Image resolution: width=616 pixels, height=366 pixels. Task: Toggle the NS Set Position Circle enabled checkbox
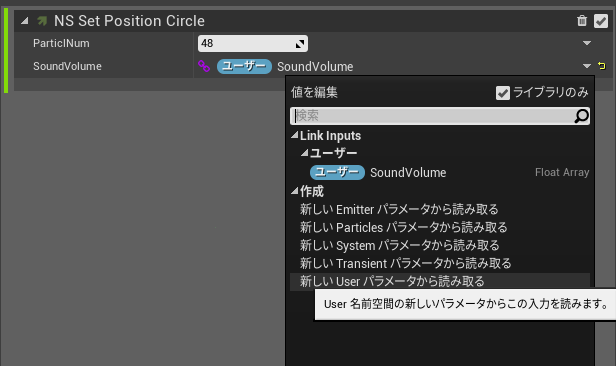pos(601,21)
